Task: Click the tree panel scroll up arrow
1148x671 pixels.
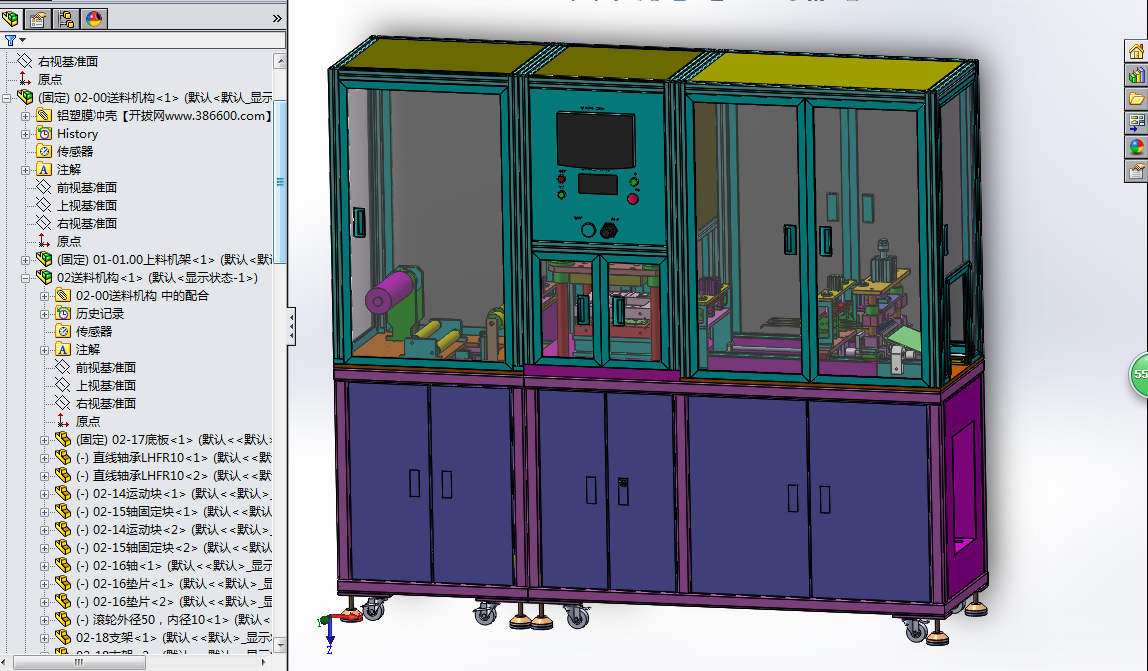Action: point(280,61)
